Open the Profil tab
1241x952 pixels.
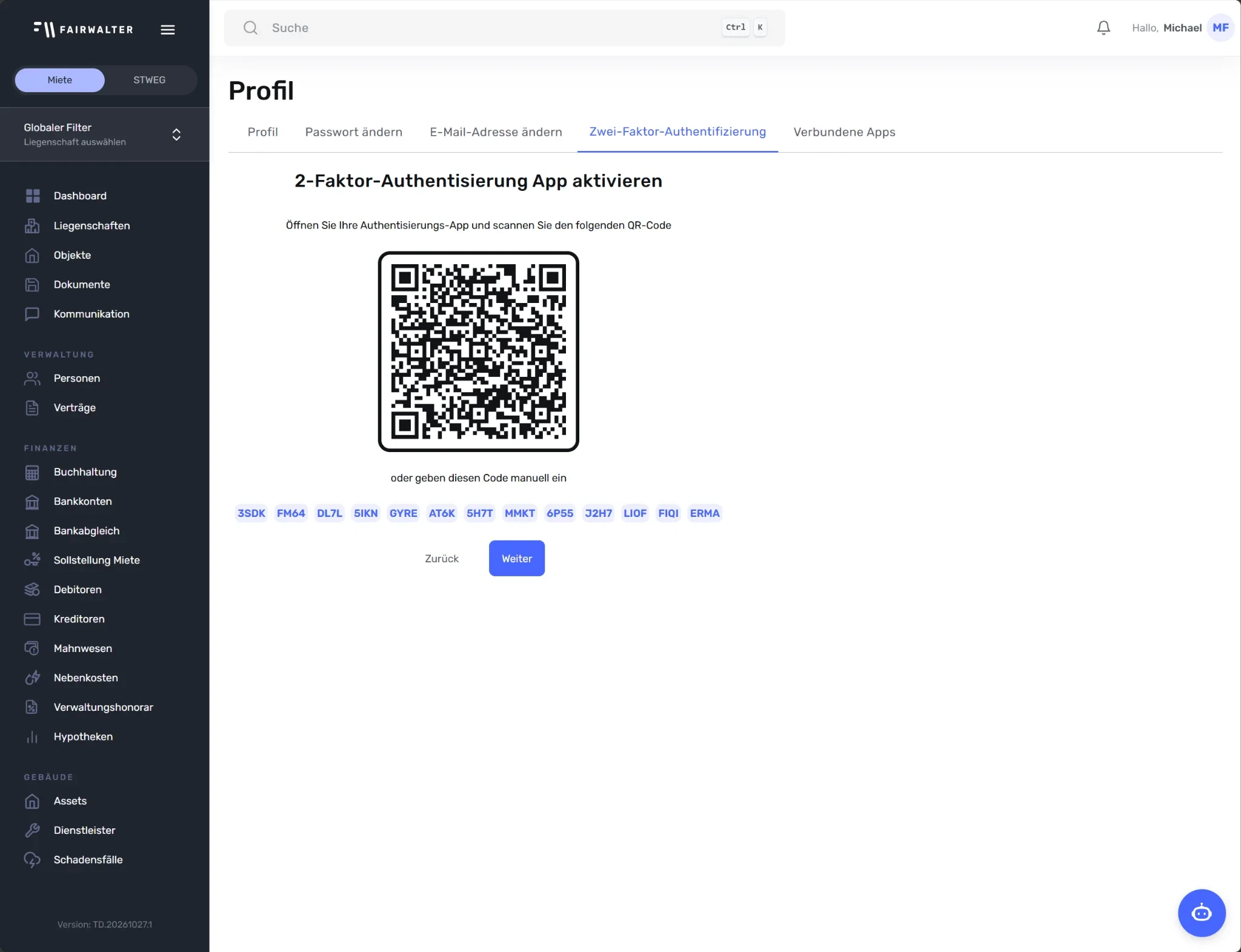tap(262, 132)
